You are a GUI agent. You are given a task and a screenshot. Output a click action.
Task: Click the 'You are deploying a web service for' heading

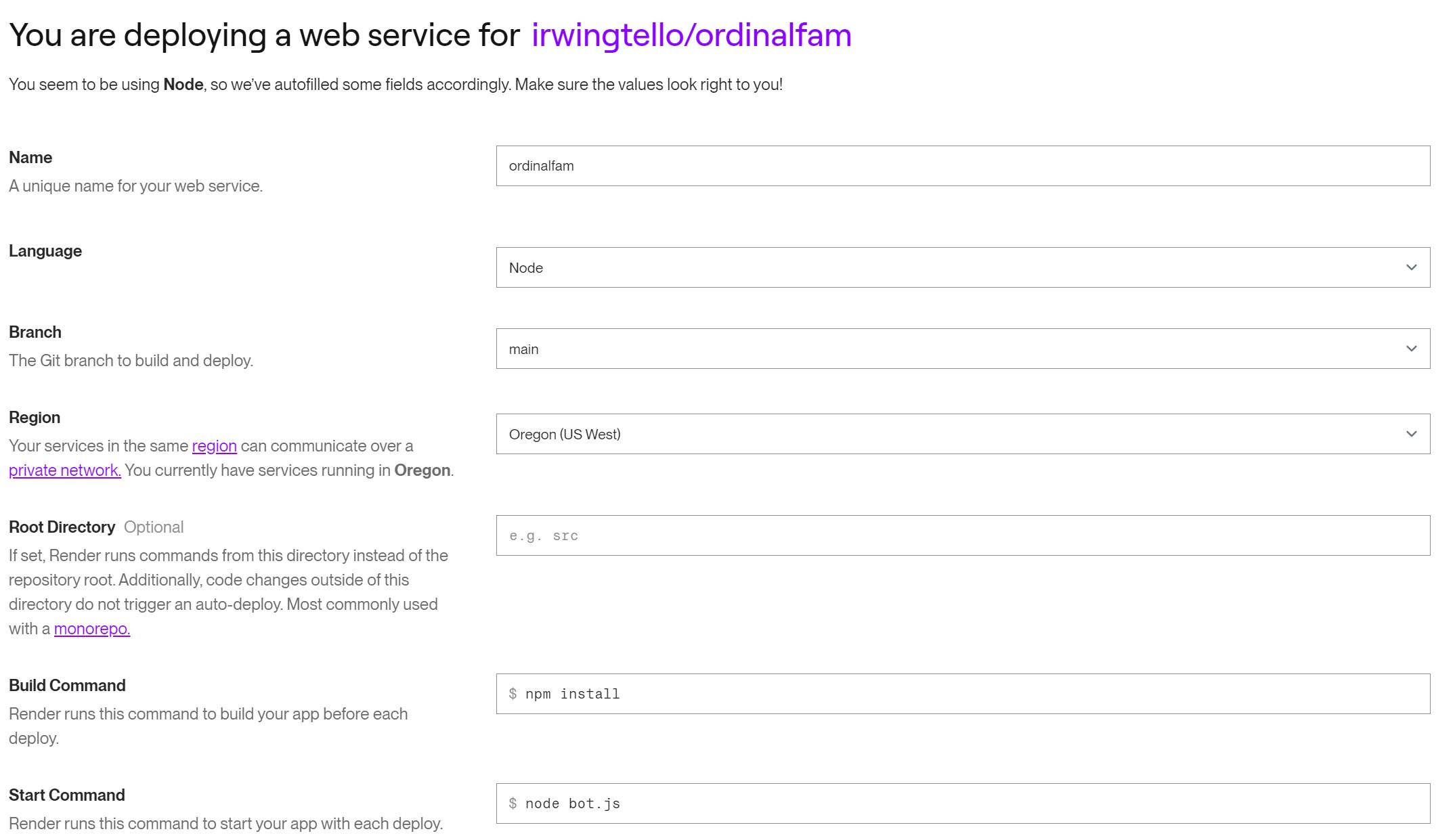click(265, 35)
